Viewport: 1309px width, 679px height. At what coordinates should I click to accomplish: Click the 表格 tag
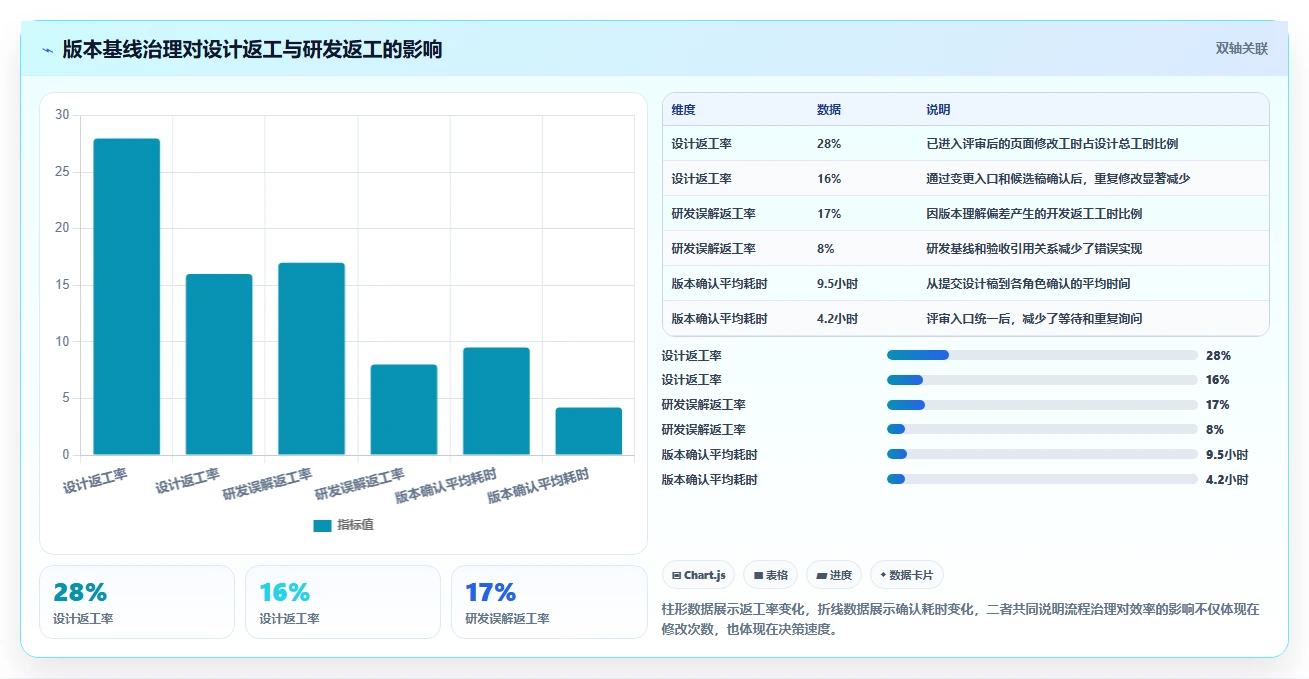click(x=770, y=575)
